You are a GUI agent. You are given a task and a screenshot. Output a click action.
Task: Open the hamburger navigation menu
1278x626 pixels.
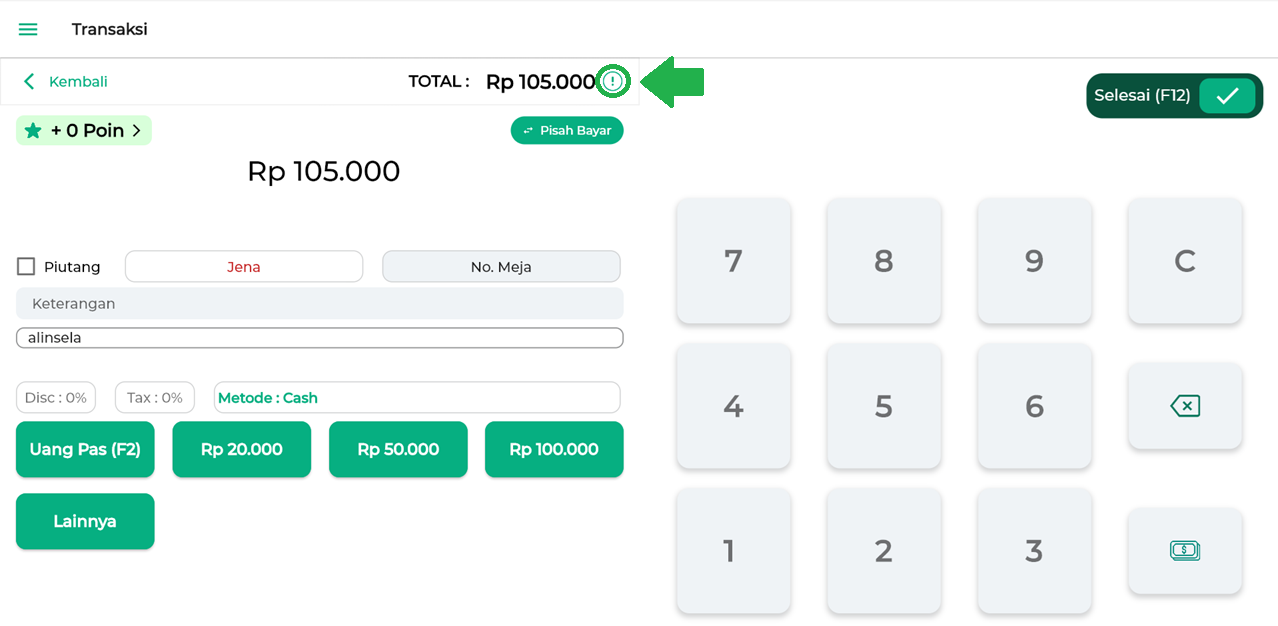[x=28, y=30]
